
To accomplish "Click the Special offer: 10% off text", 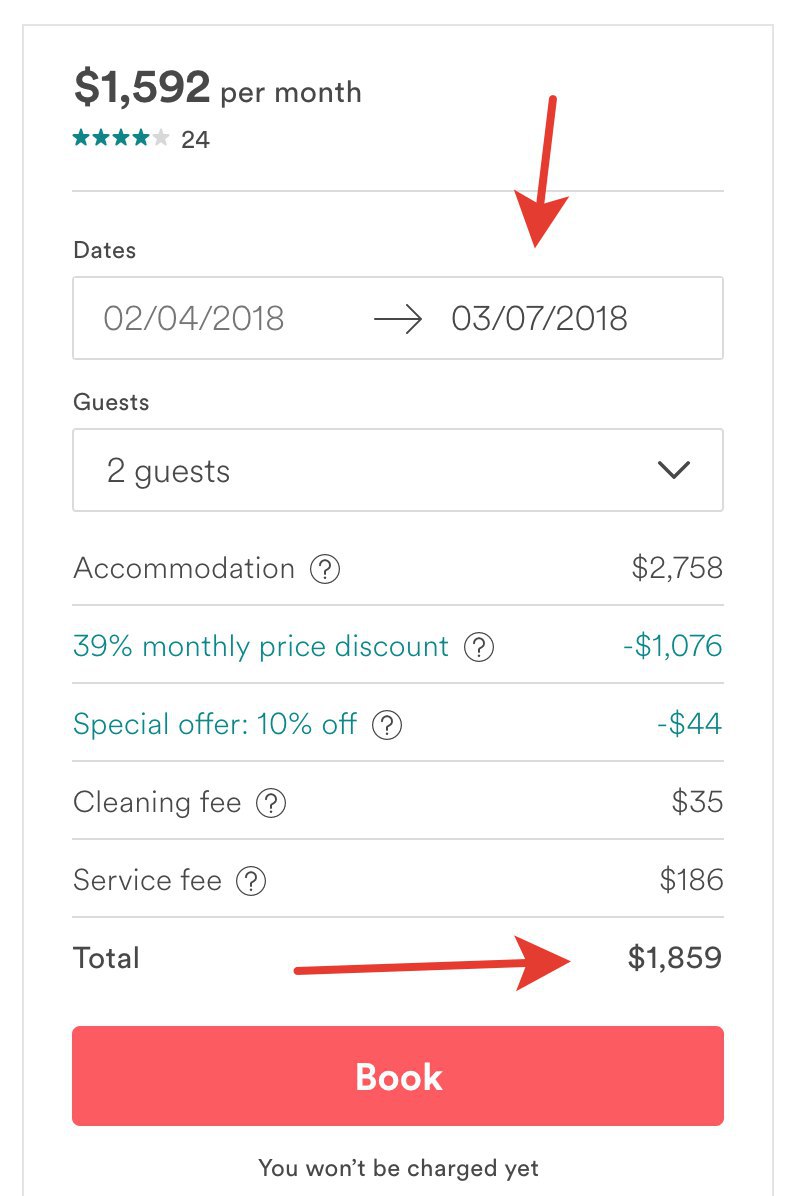I will tap(214, 725).
